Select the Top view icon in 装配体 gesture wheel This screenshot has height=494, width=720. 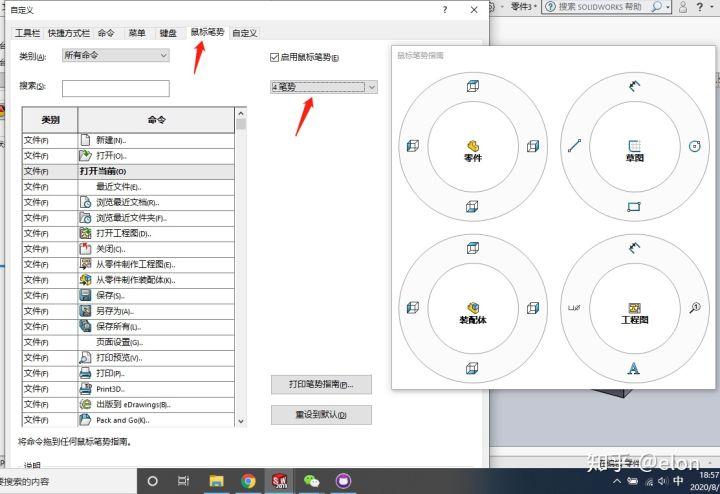pos(472,248)
